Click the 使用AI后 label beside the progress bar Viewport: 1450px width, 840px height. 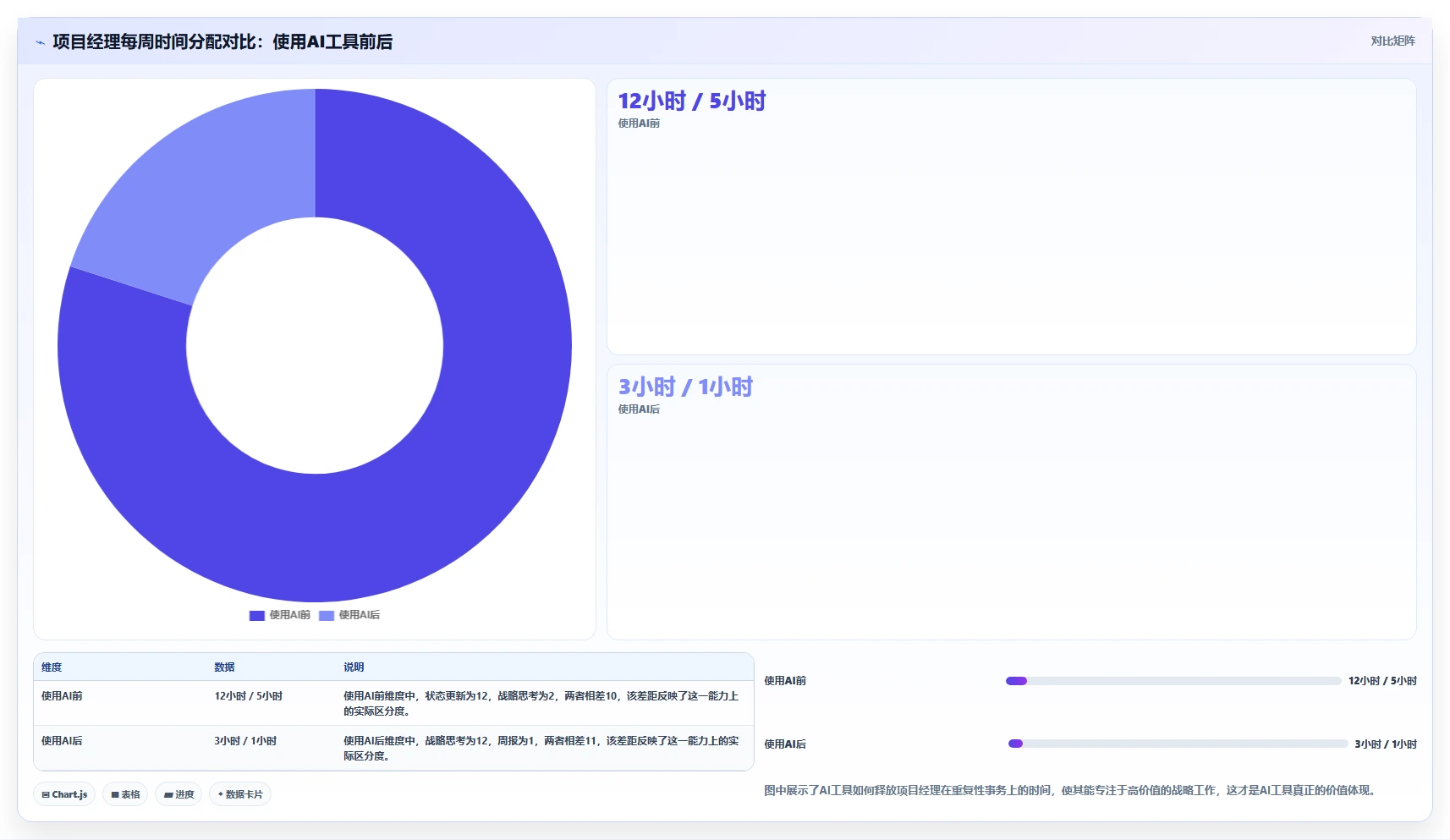click(785, 744)
